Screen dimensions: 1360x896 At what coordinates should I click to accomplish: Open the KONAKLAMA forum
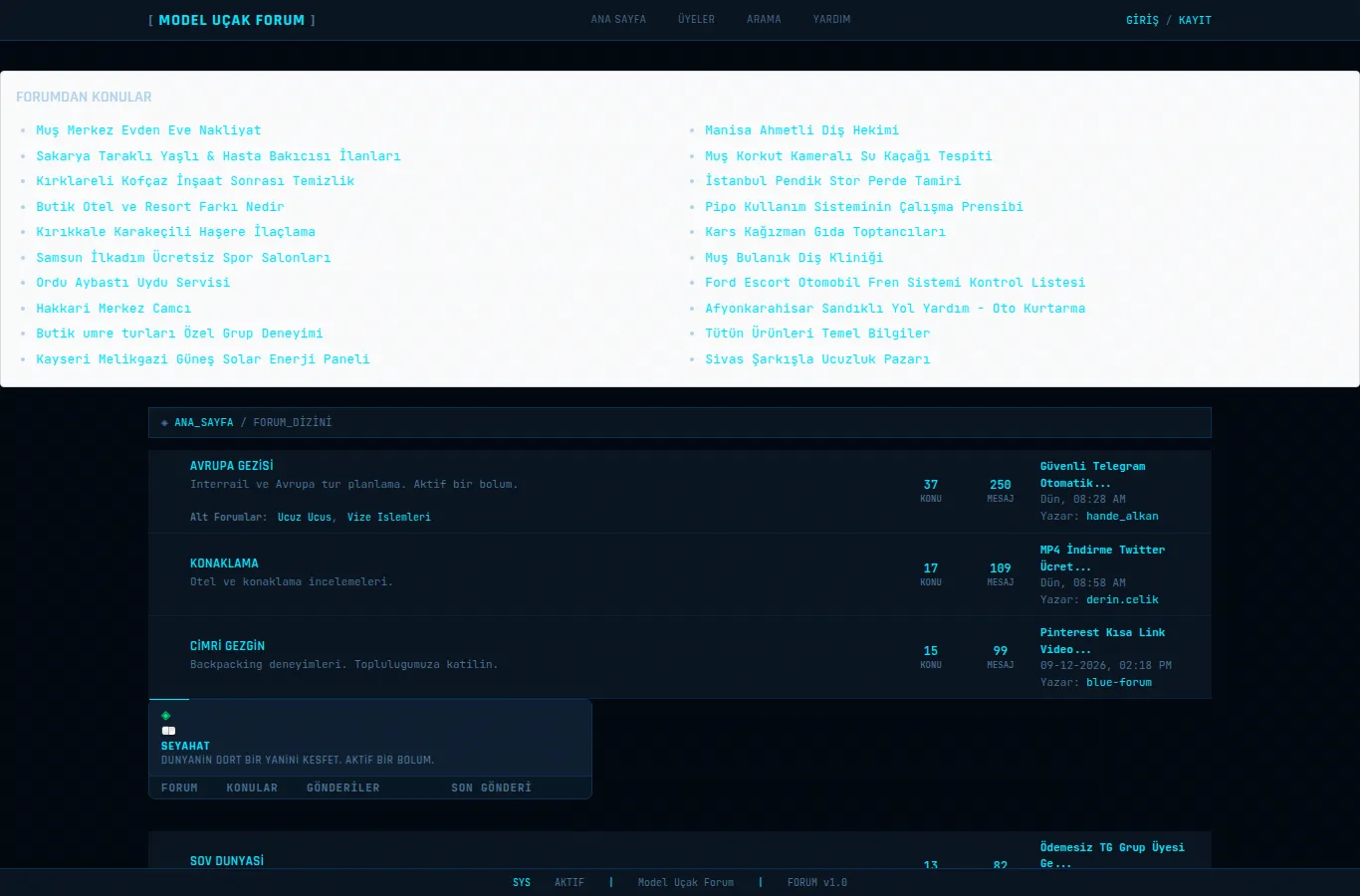pos(224,562)
